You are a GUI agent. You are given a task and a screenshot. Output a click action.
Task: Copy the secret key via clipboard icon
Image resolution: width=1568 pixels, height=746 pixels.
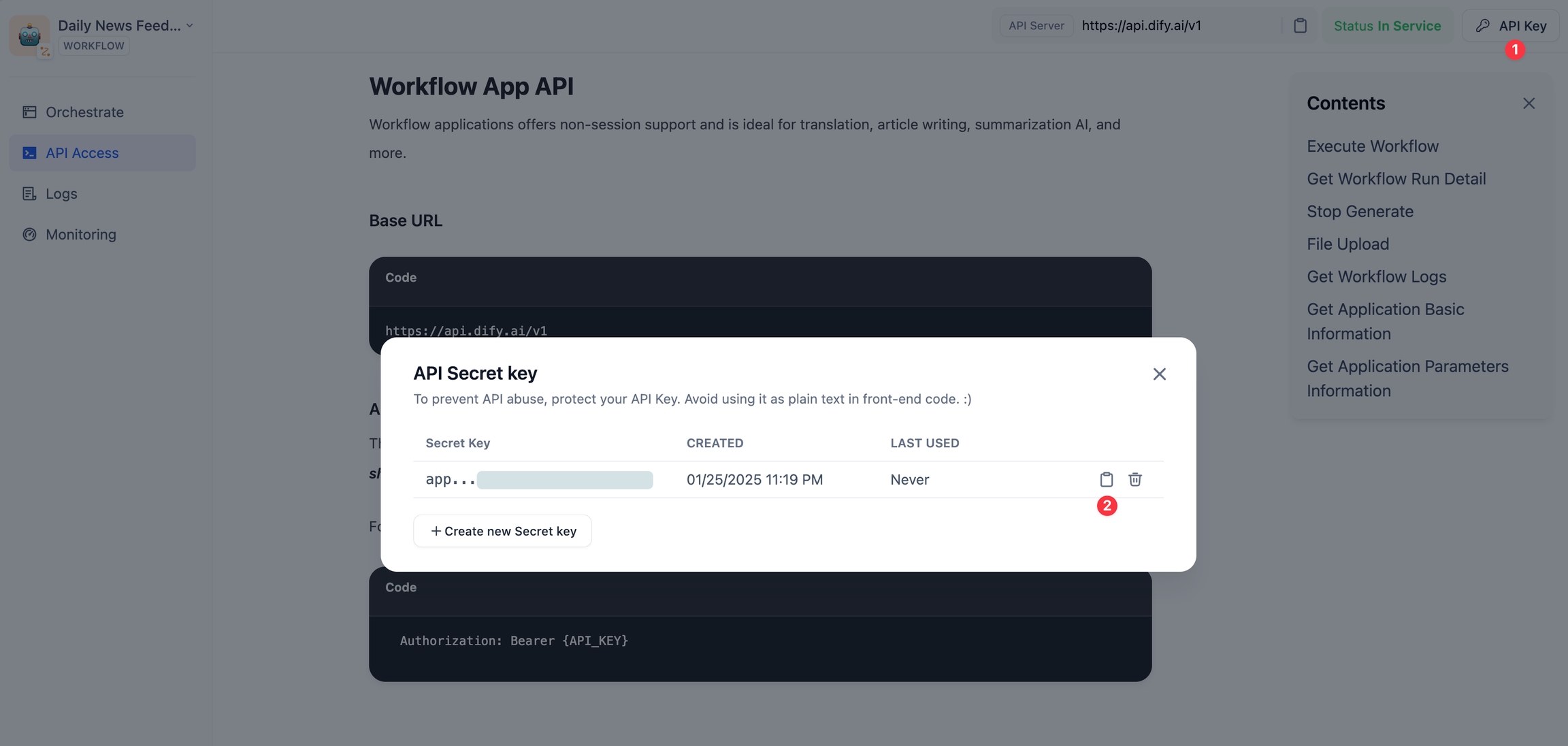pos(1106,479)
